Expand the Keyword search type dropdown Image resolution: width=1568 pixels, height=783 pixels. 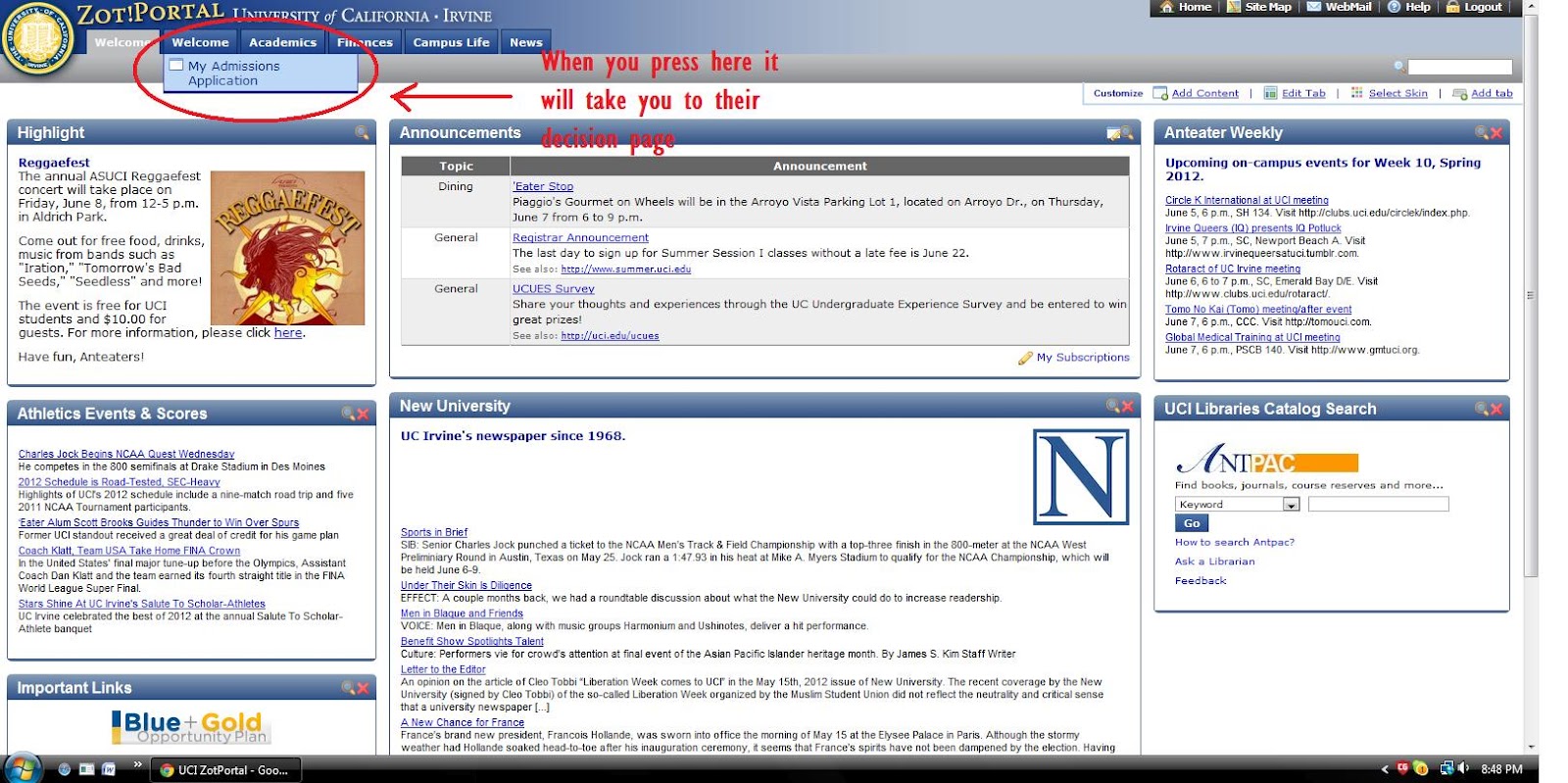tap(1291, 504)
